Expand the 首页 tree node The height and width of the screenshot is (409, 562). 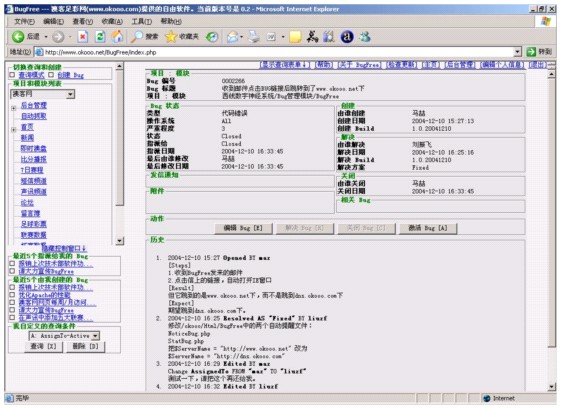14,129
